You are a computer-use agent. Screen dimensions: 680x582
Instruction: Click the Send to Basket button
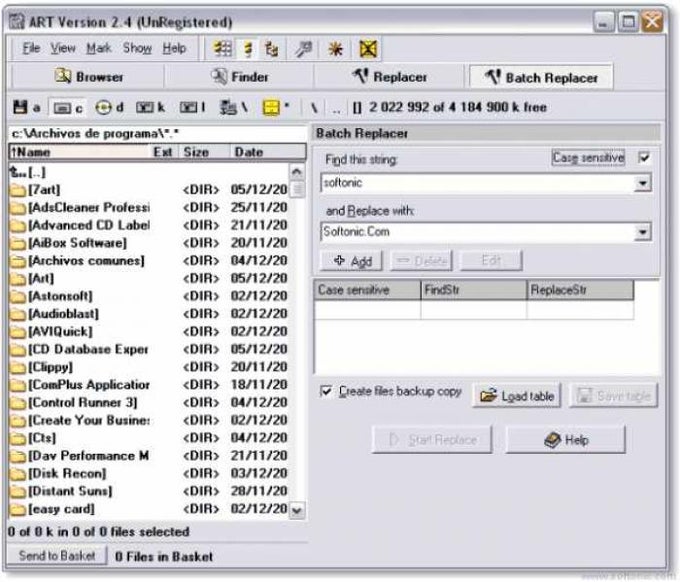(x=57, y=556)
